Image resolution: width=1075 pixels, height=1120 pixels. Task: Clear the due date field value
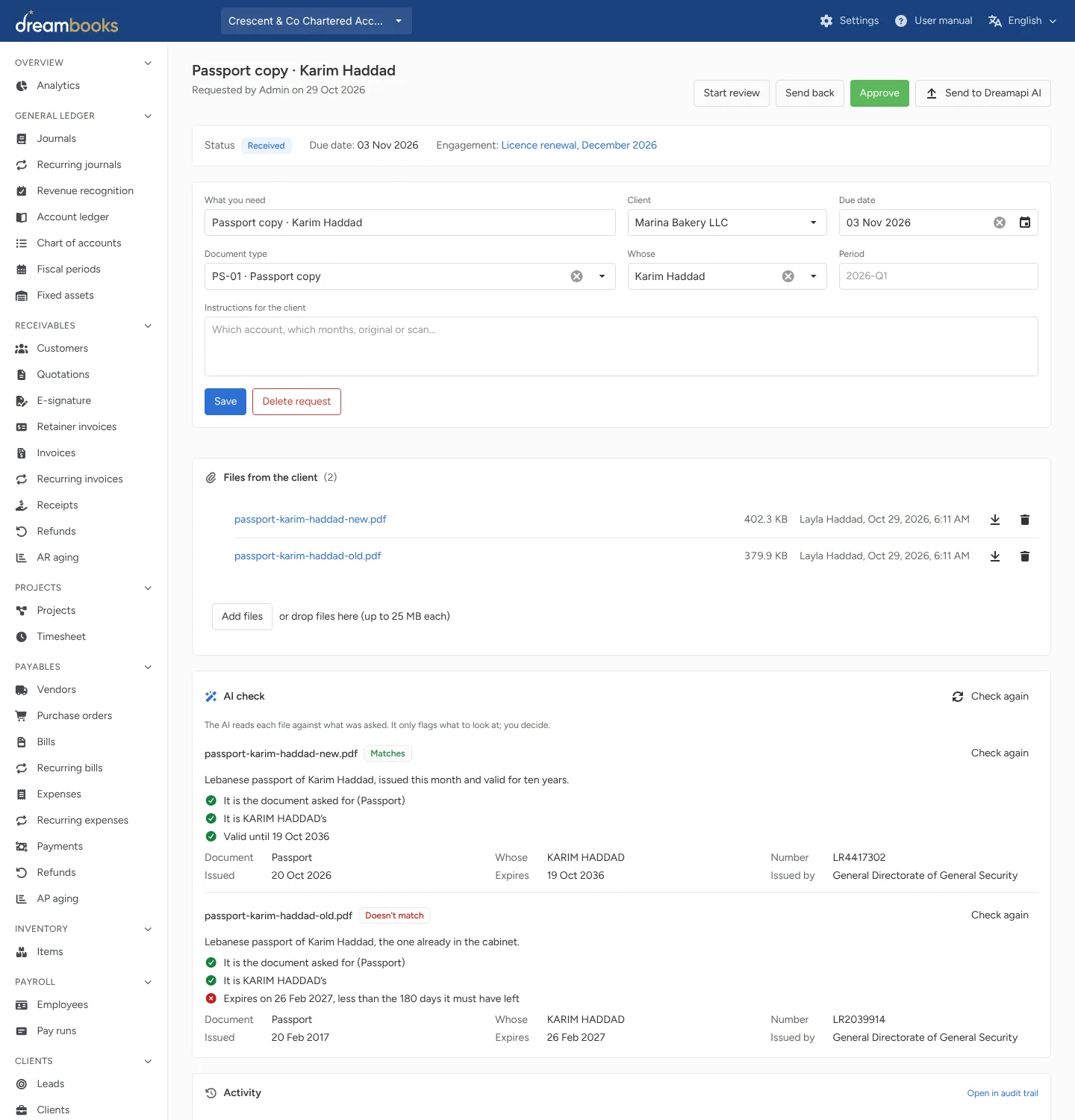coord(1000,223)
